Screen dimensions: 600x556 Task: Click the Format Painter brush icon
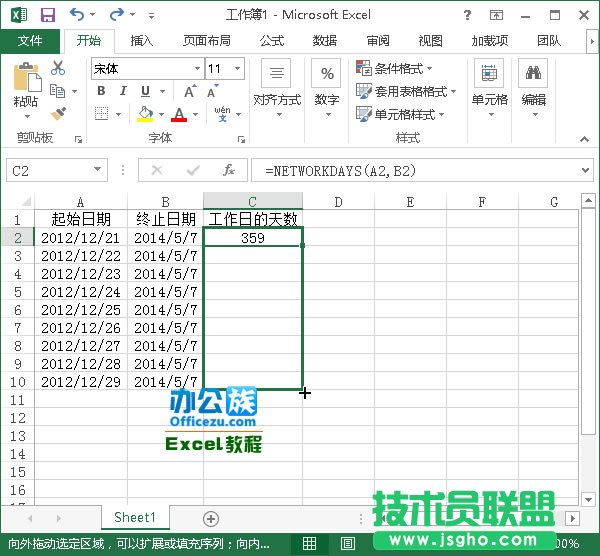click(x=58, y=114)
